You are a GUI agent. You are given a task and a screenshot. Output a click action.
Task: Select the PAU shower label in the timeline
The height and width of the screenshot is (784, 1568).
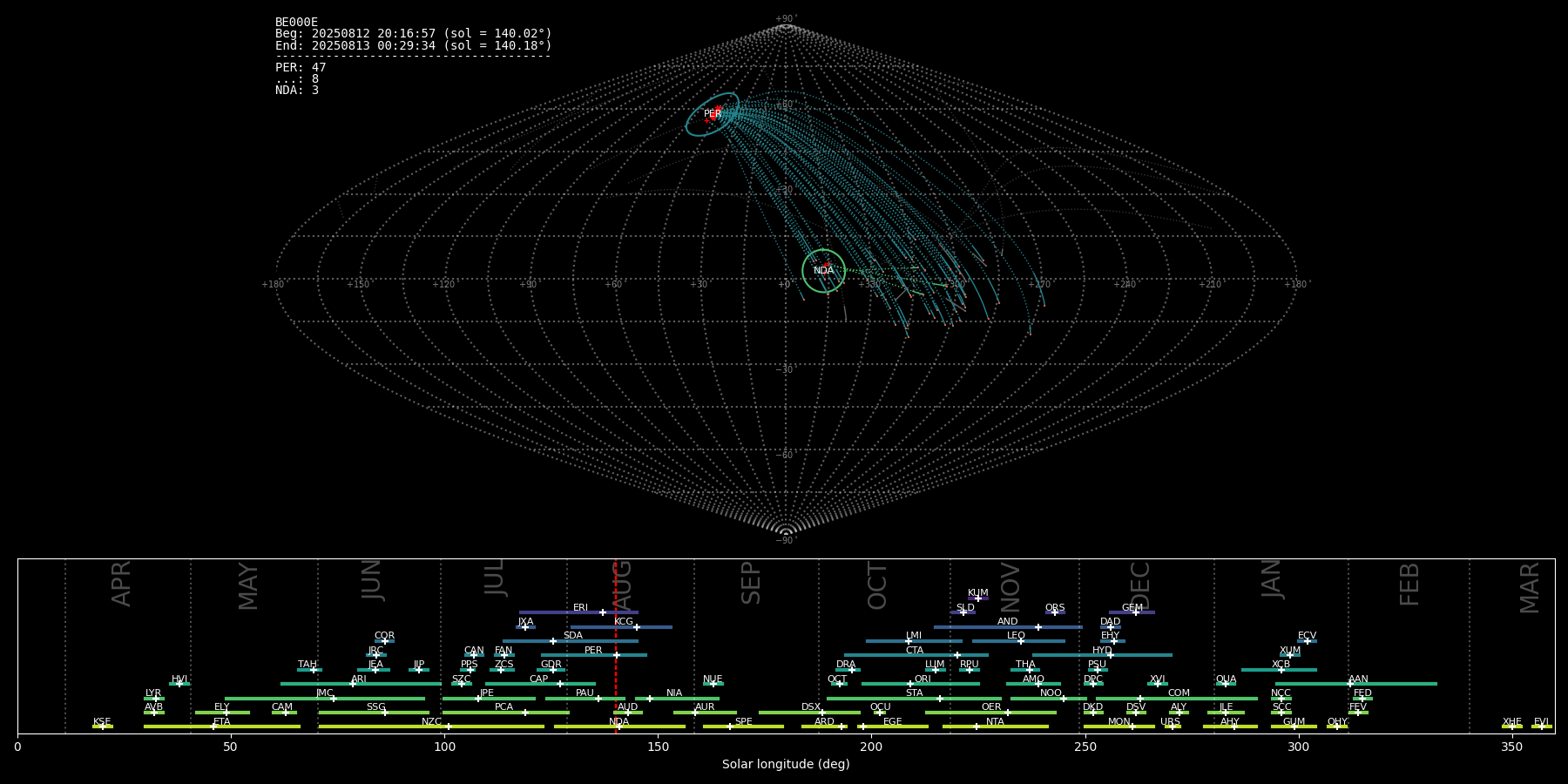(x=585, y=693)
